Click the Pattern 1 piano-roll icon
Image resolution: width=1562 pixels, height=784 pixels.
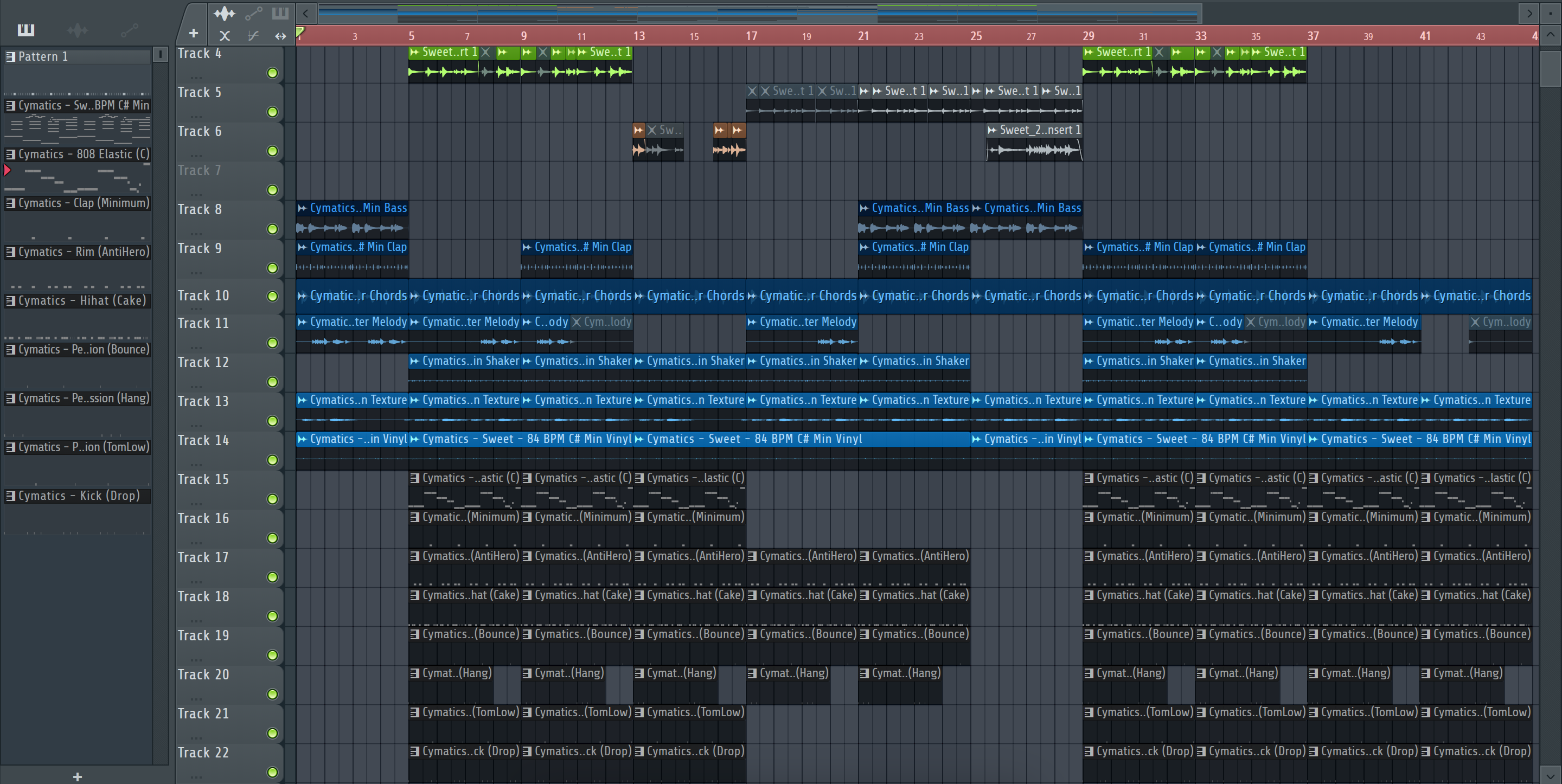click(x=10, y=56)
